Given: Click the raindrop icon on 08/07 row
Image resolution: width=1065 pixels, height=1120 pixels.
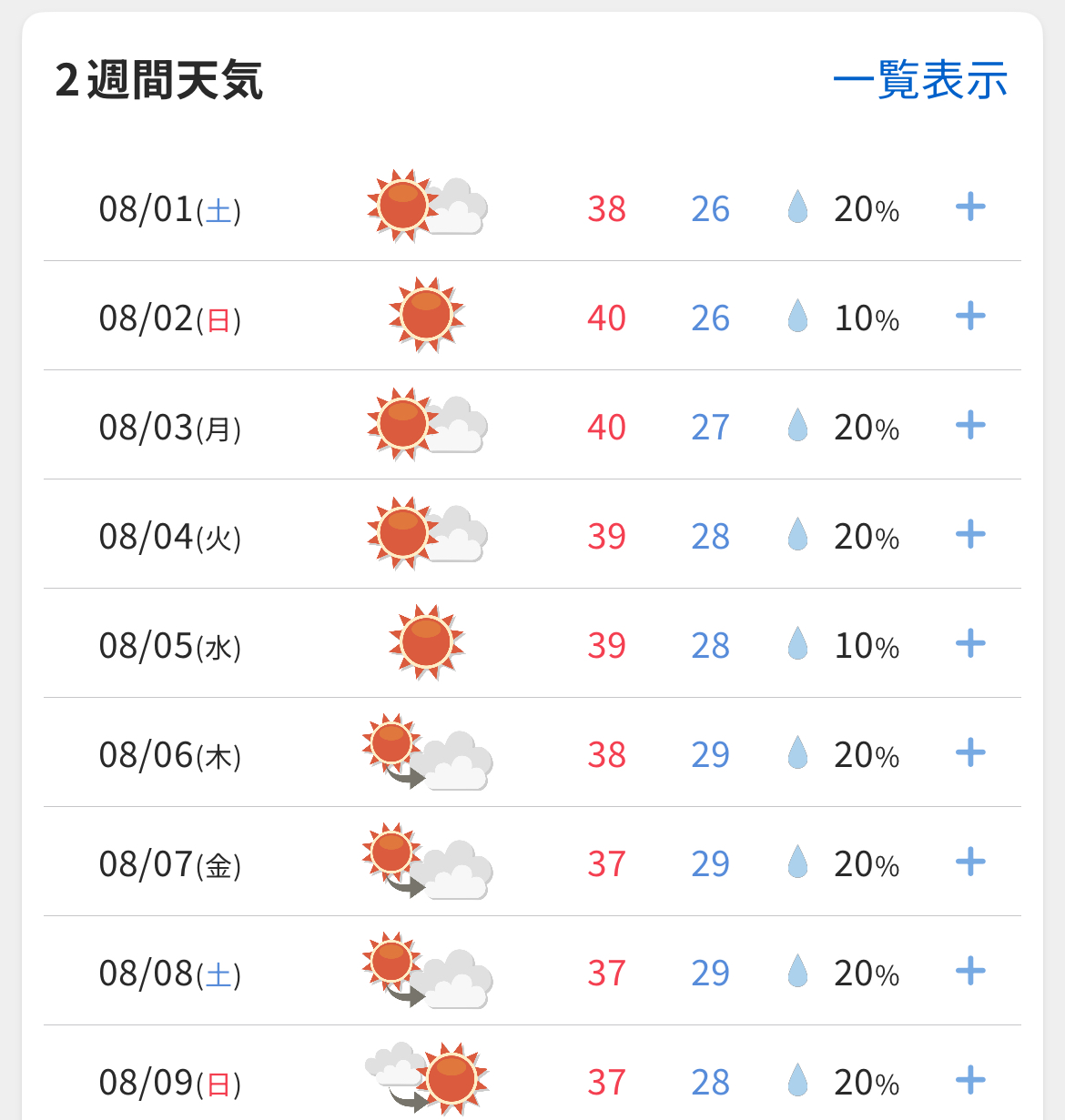Looking at the screenshot, I should pyautogui.click(x=797, y=862).
